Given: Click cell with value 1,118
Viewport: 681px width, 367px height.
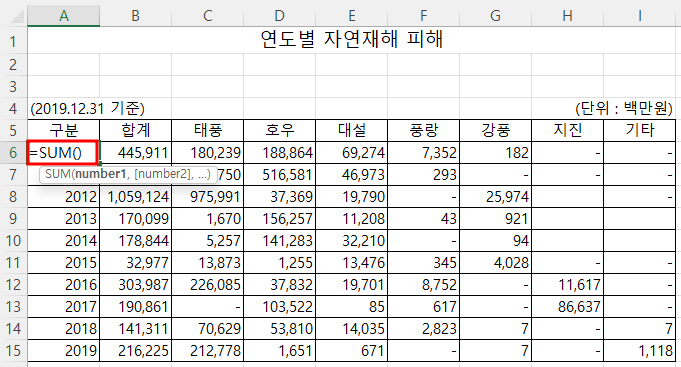Looking at the screenshot, I should [x=640, y=350].
